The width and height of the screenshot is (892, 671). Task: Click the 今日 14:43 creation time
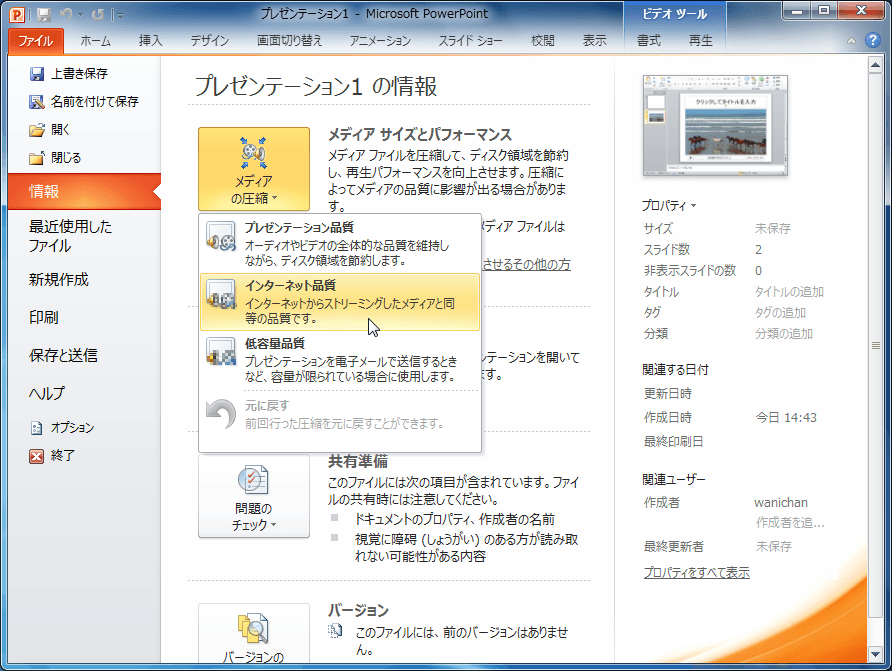786,417
